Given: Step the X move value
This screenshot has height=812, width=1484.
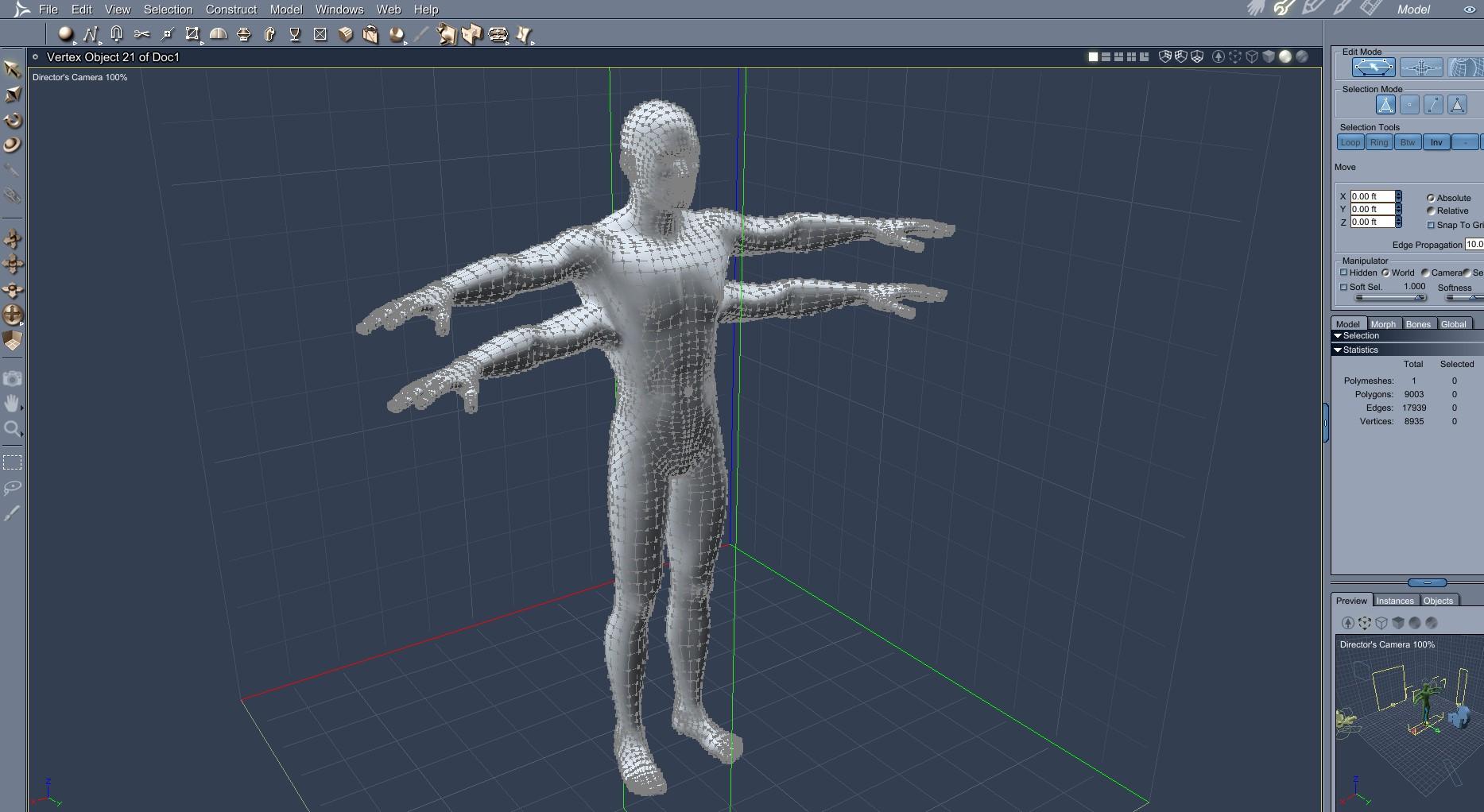Looking at the screenshot, I should click(x=1399, y=196).
